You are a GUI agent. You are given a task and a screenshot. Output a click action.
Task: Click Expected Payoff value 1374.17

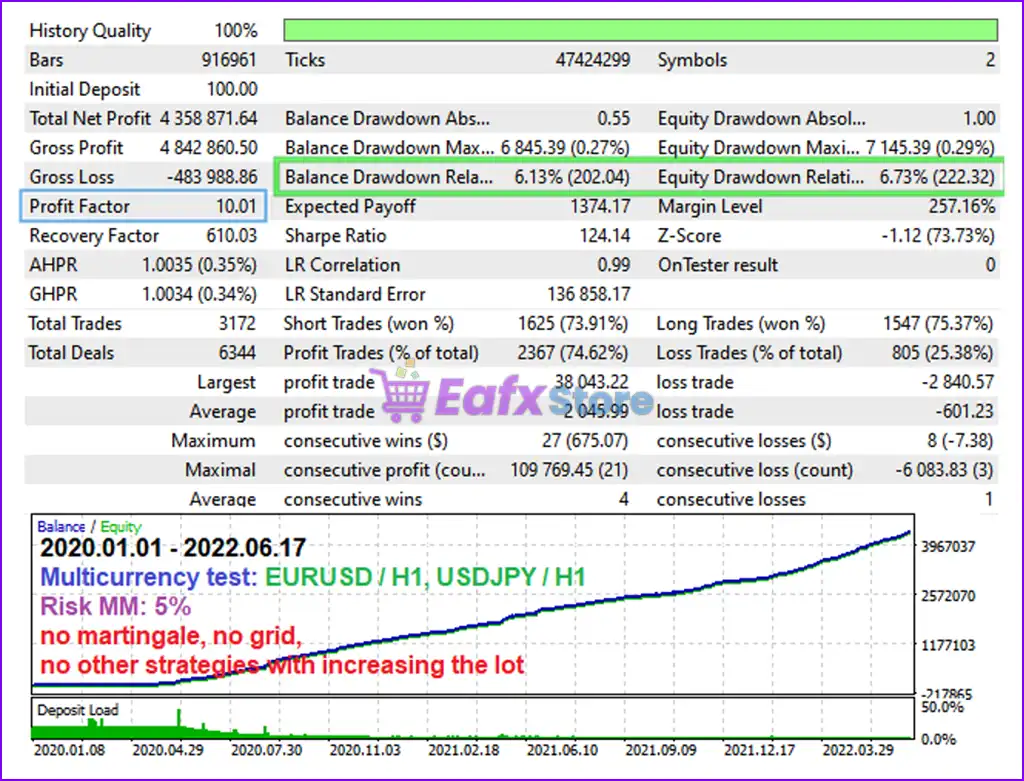coord(600,207)
